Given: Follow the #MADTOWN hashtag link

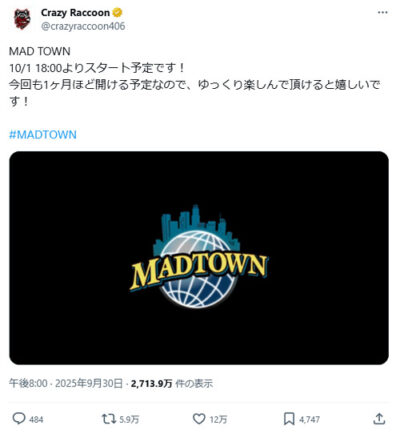Looking at the screenshot, I should click(x=43, y=135).
